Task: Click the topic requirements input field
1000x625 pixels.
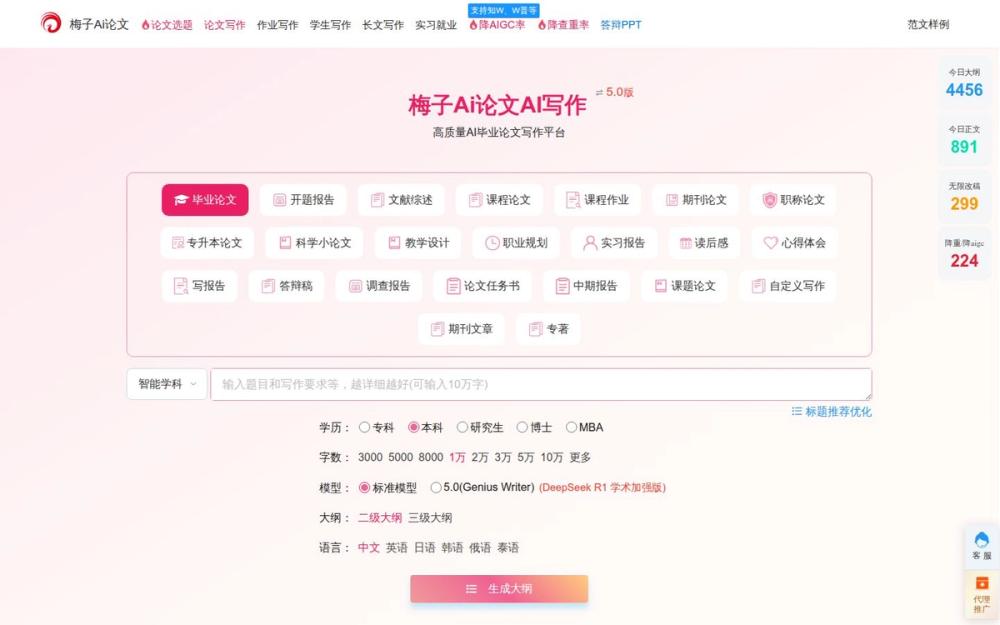Action: [x=540, y=383]
